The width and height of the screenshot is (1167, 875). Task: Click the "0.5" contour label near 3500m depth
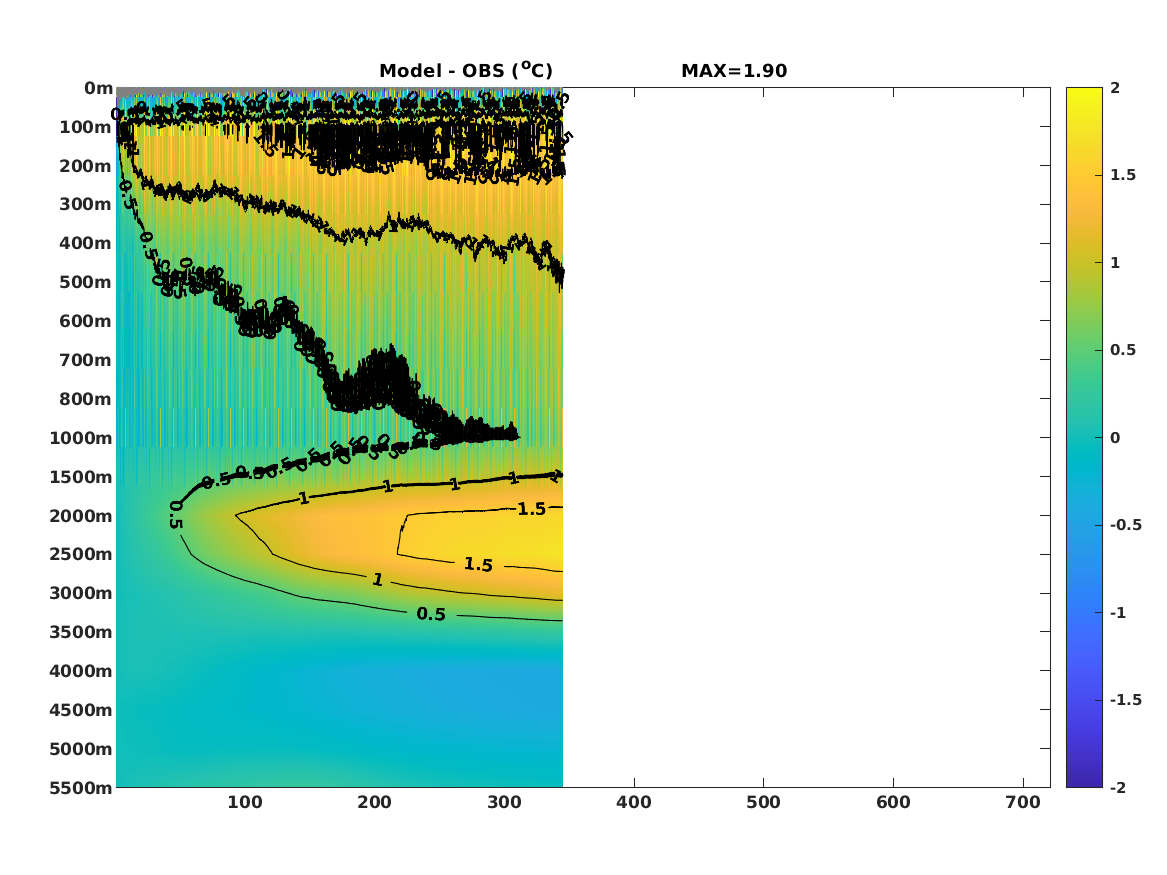(x=431, y=614)
